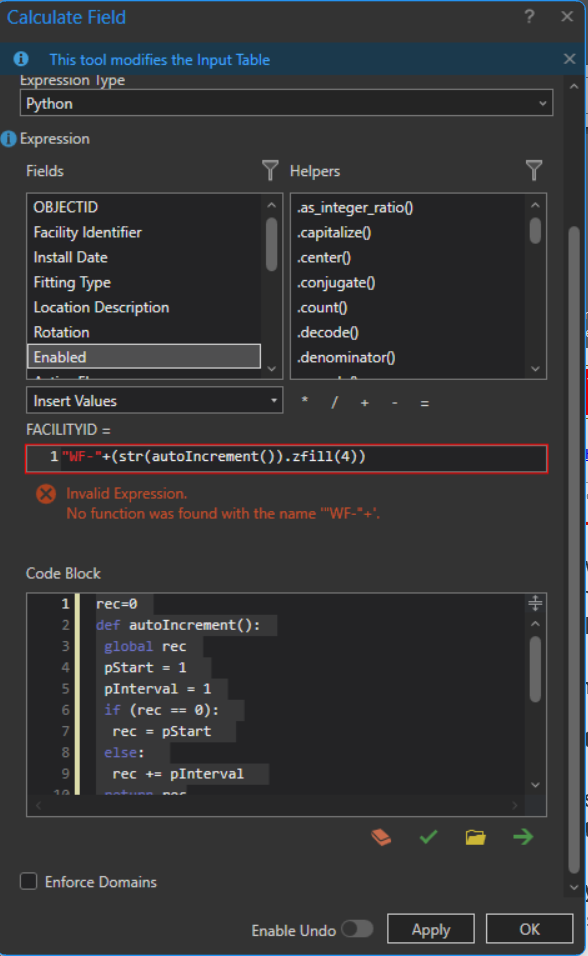
Task: Click the Expression info icon
Action: tap(9, 139)
